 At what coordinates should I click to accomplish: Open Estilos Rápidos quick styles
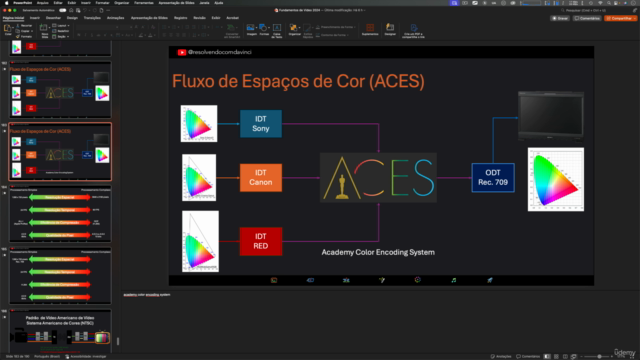point(308,31)
